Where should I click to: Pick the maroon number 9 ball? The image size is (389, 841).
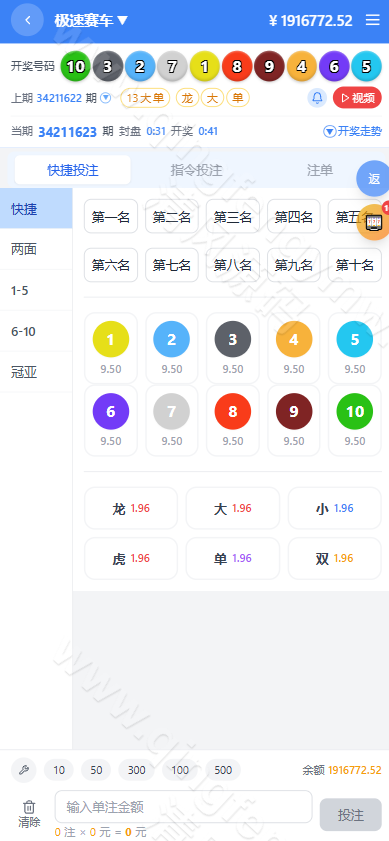(293, 411)
